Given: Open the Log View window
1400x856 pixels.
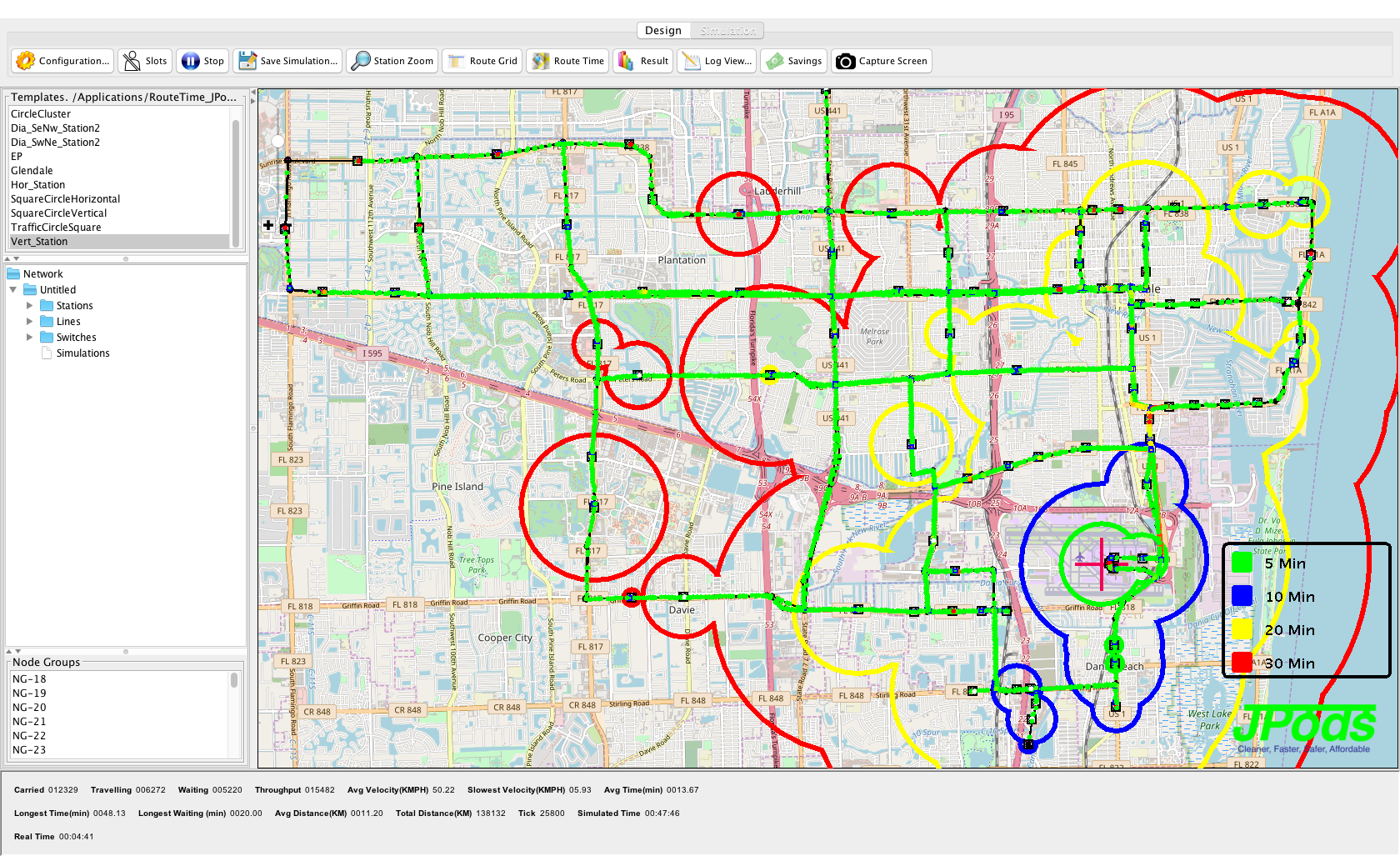Looking at the screenshot, I should (717, 61).
